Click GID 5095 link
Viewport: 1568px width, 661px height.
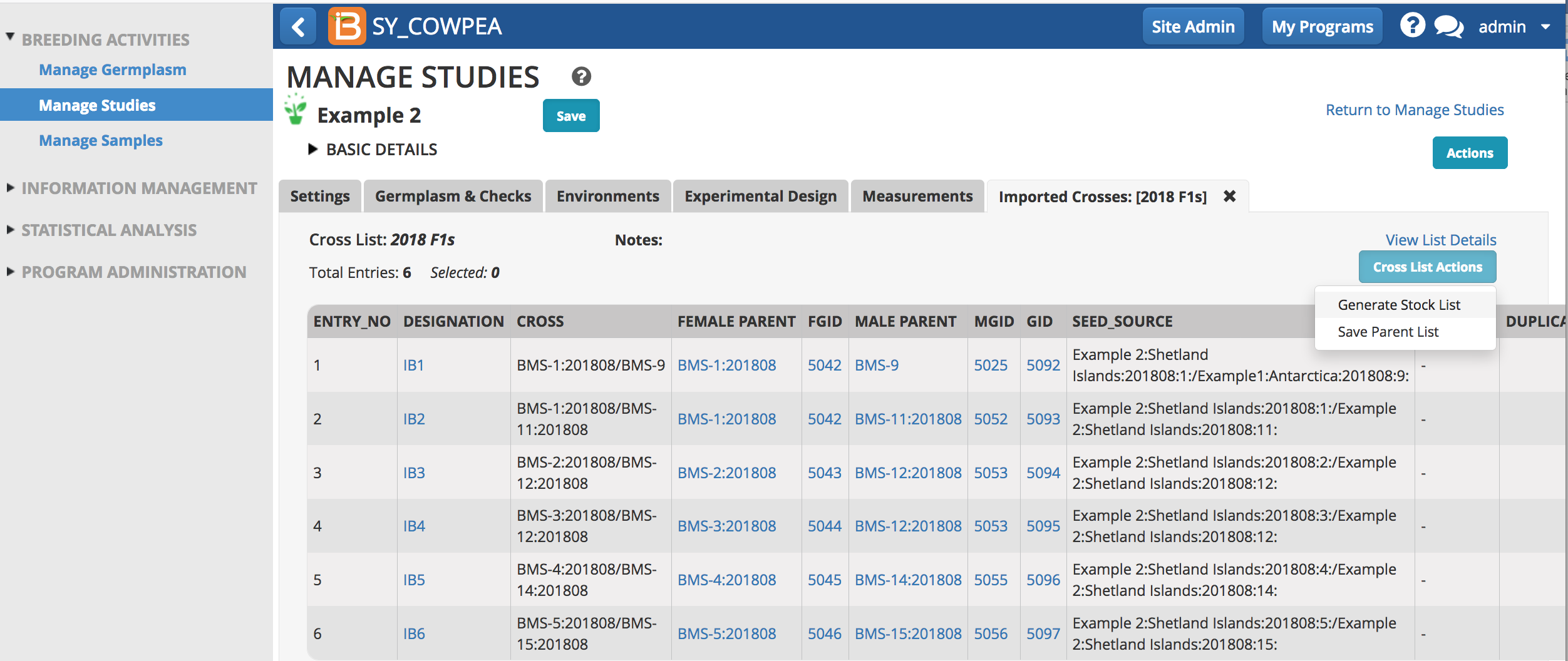coord(1043,526)
